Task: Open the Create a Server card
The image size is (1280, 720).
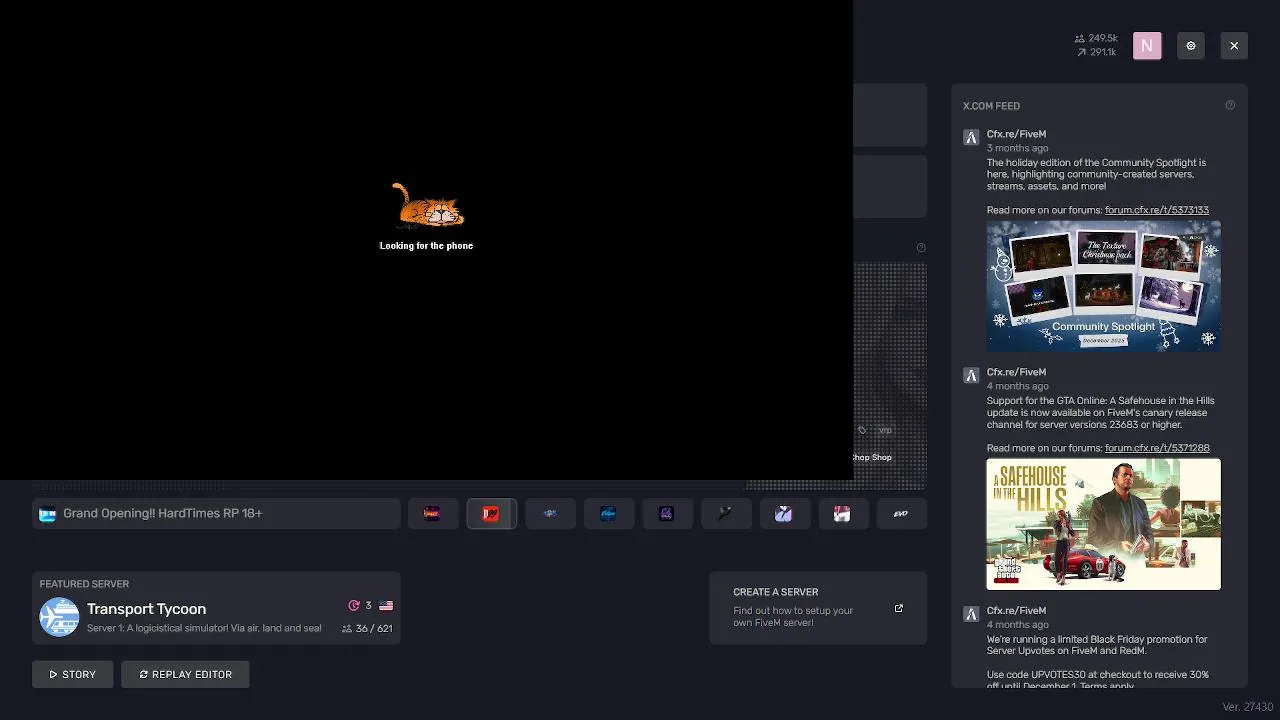Action: point(818,608)
